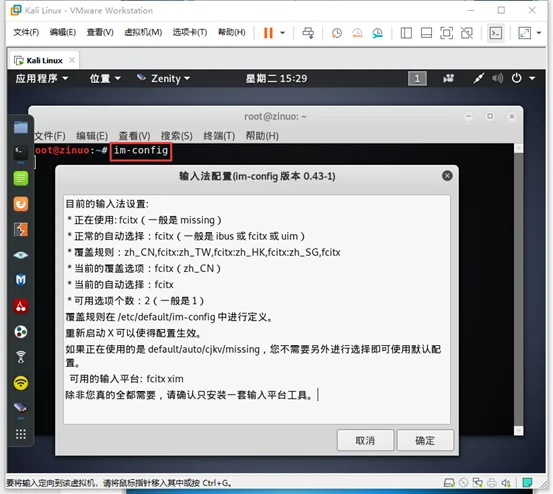Open terminal 帮助(H) menu
Screen dimensions: 553x494
[262, 136]
